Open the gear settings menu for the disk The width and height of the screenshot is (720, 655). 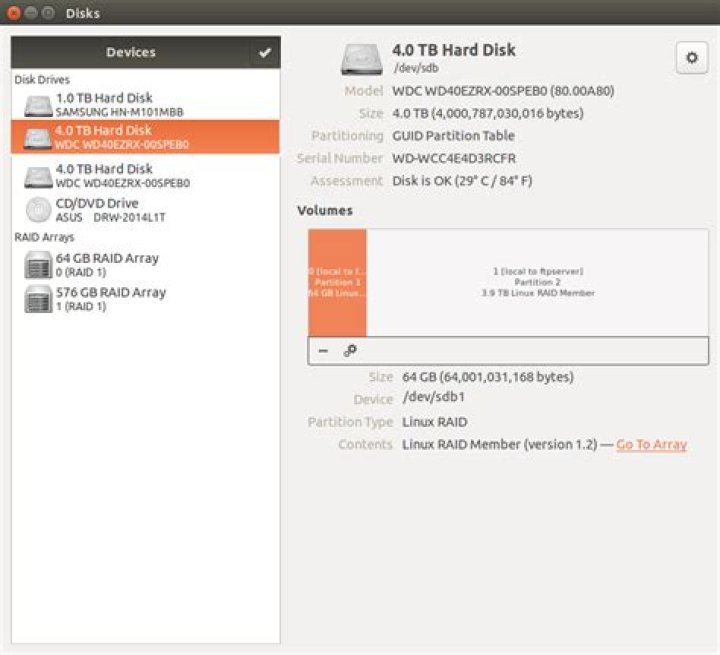(x=692, y=58)
